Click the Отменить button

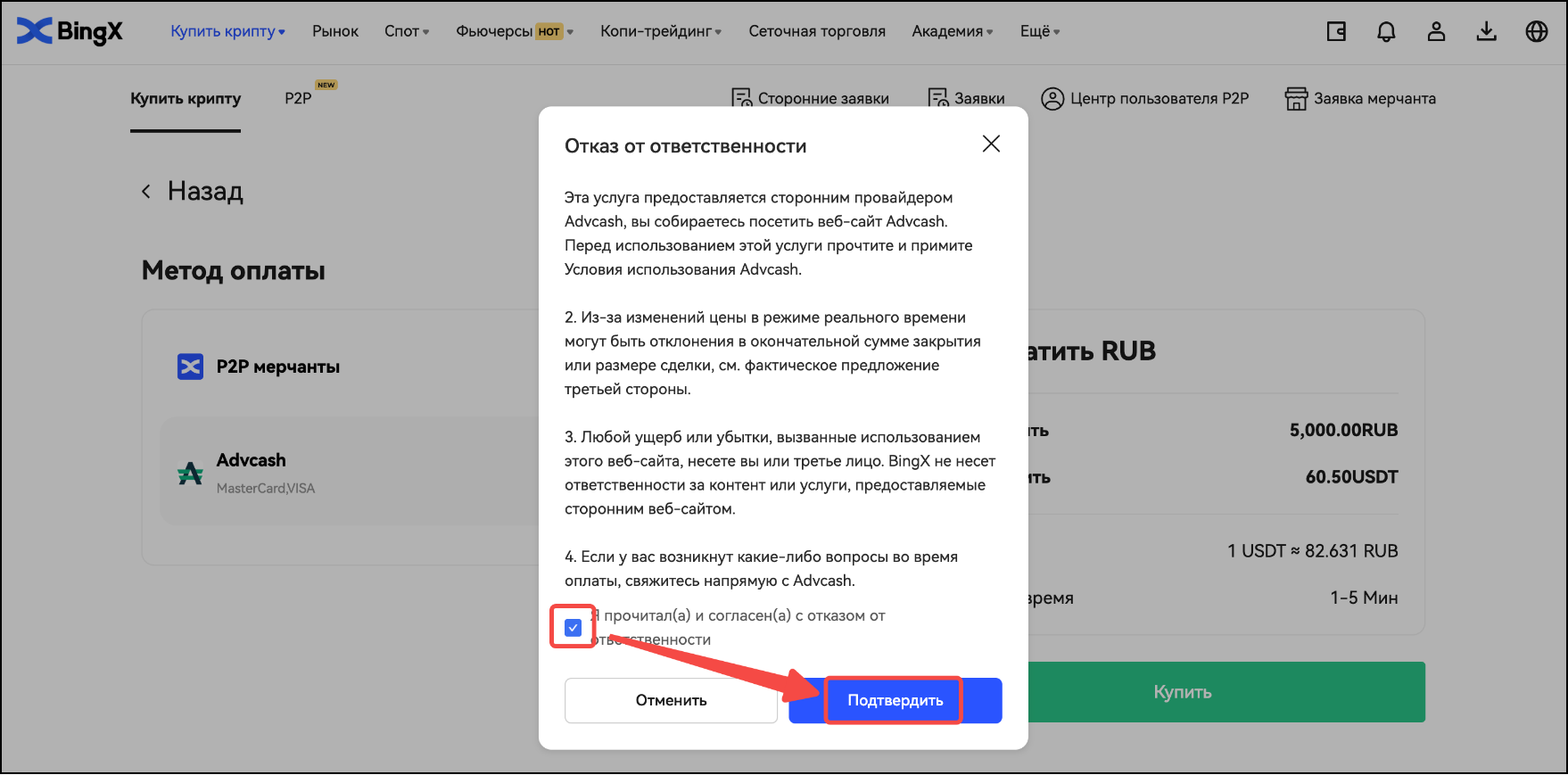671,700
